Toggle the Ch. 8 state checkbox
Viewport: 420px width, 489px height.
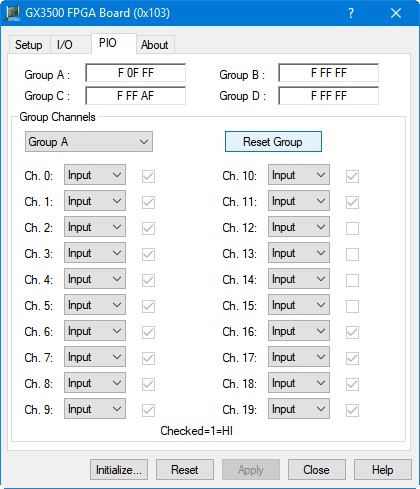148,384
